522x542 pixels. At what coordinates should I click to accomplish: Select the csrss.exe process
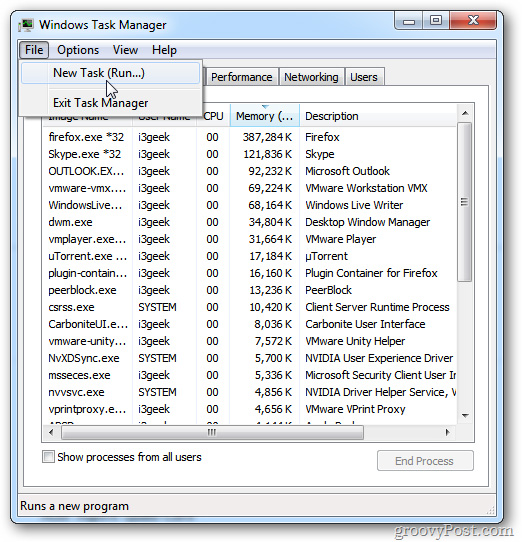(250, 307)
